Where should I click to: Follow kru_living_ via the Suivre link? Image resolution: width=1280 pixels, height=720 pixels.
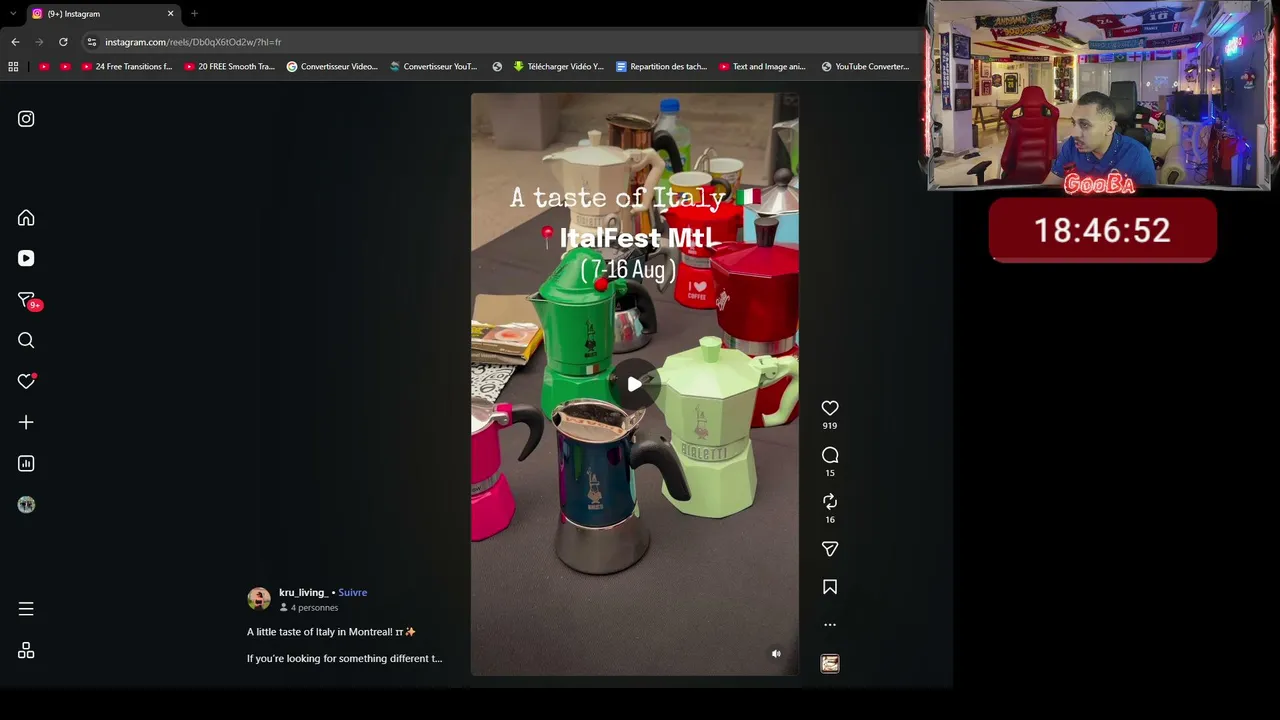352,593
